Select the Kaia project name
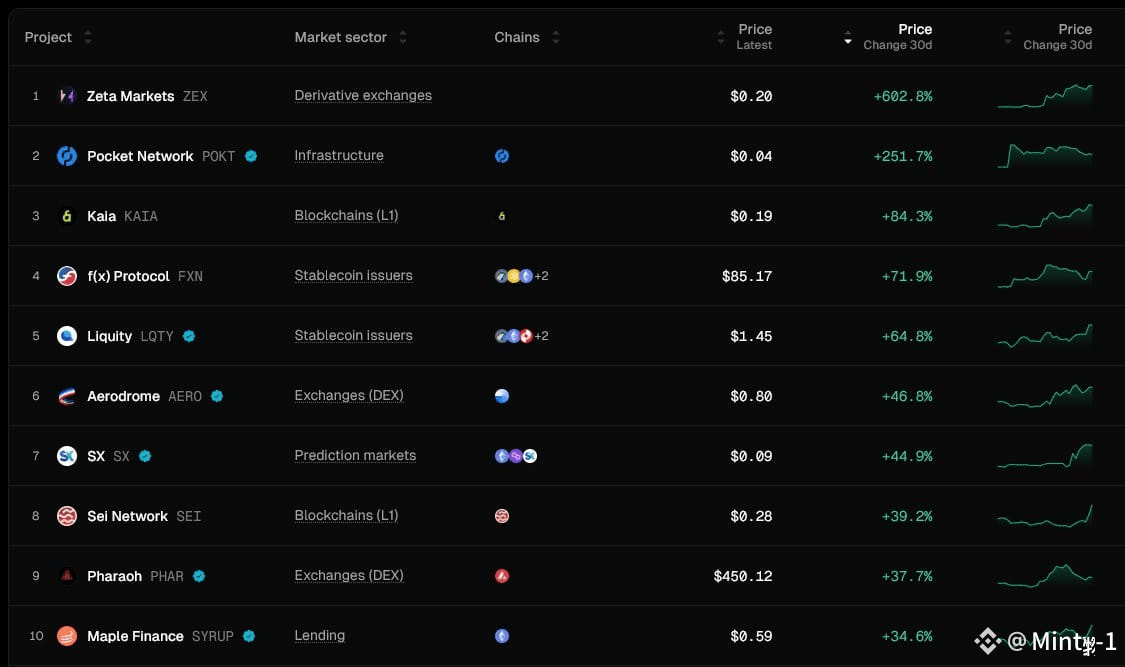Image resolution: width=1125 pixels, height=667 pixels. pos(101,217)
